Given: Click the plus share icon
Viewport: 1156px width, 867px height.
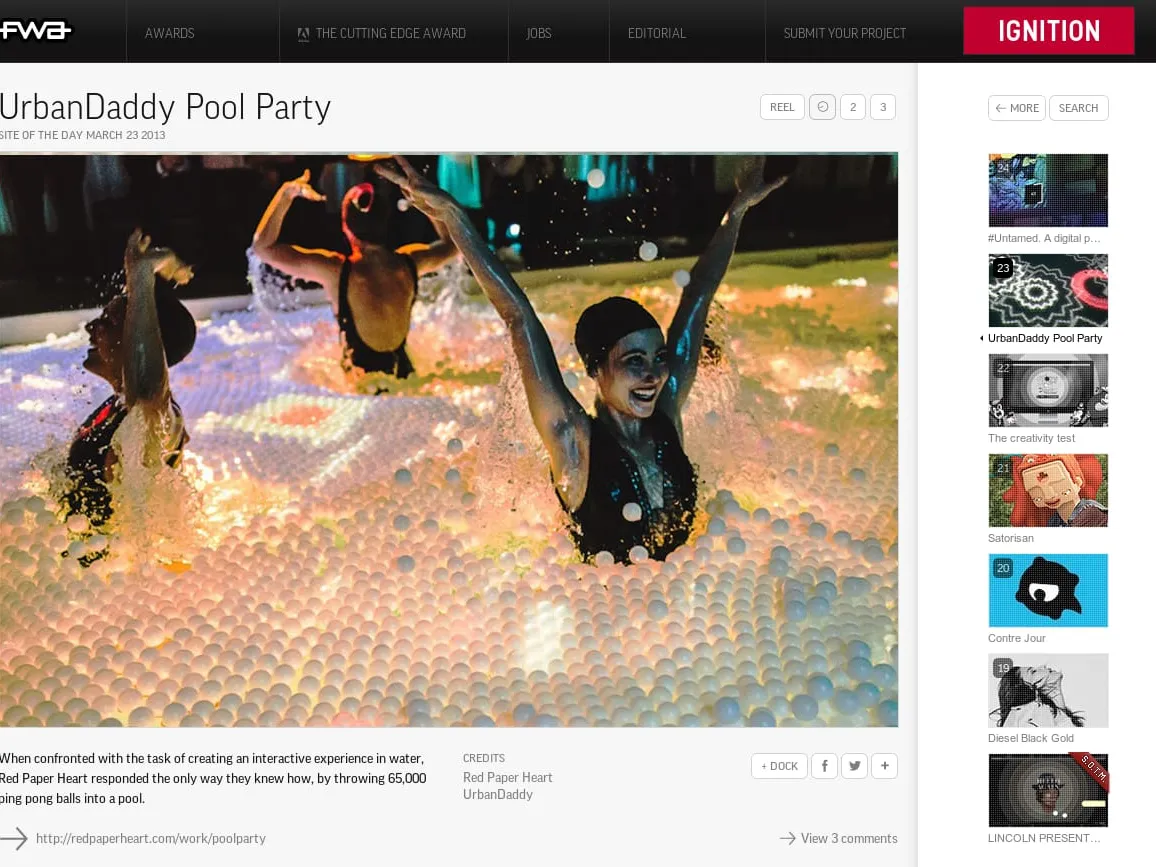Looking at the screenshot, I should pyautogui.click(x=885, y=766).
